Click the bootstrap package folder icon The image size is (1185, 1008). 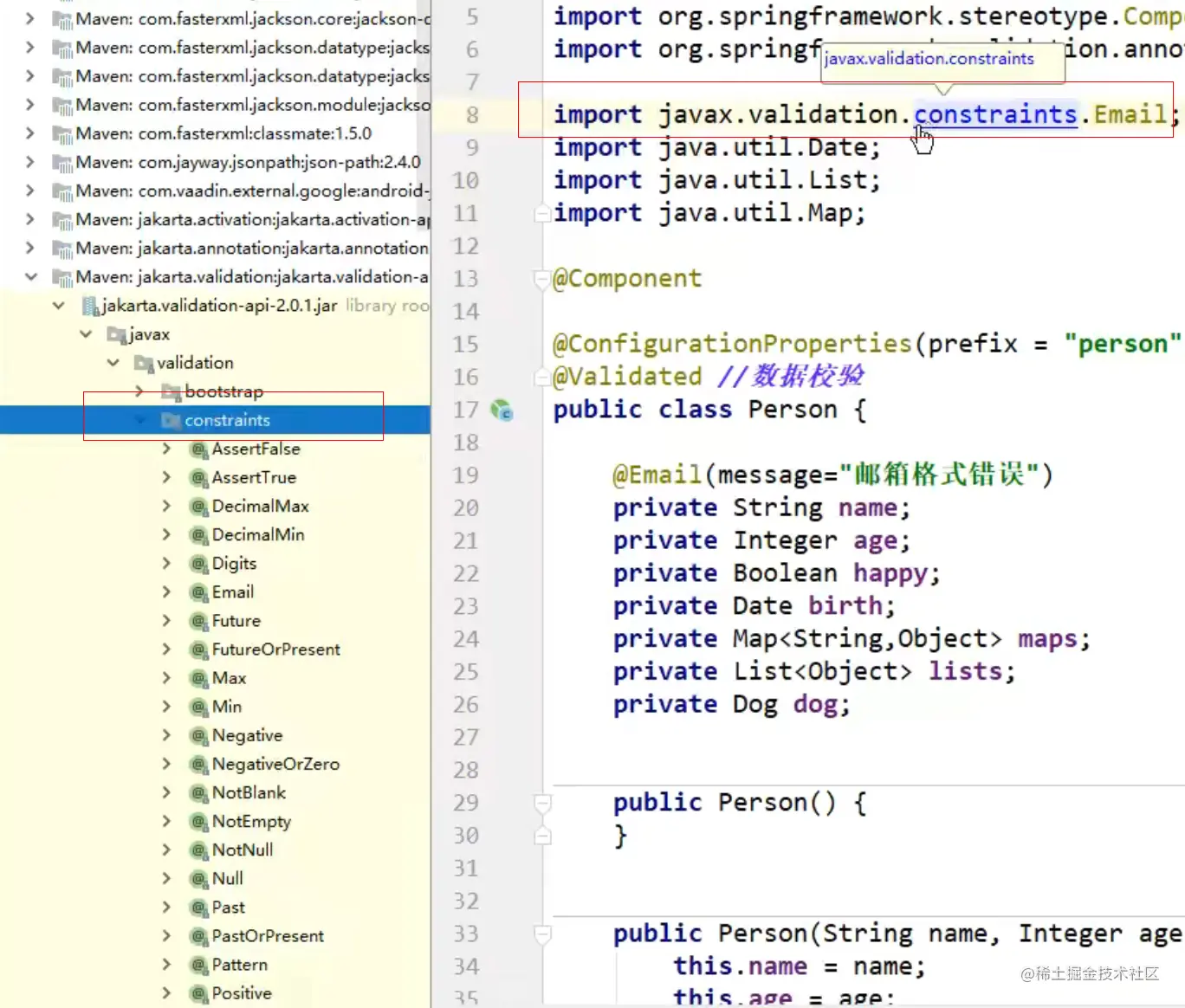[x=172, y=391]
